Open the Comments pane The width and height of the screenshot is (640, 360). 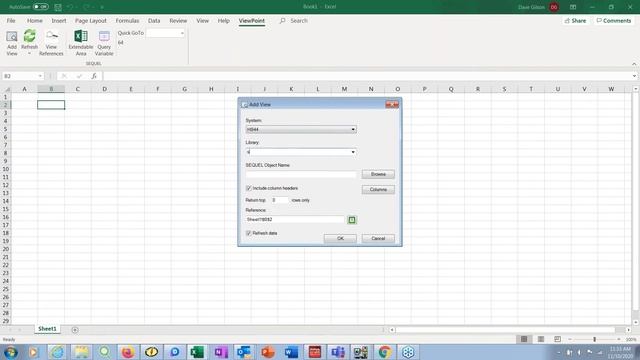pos(613,20)
